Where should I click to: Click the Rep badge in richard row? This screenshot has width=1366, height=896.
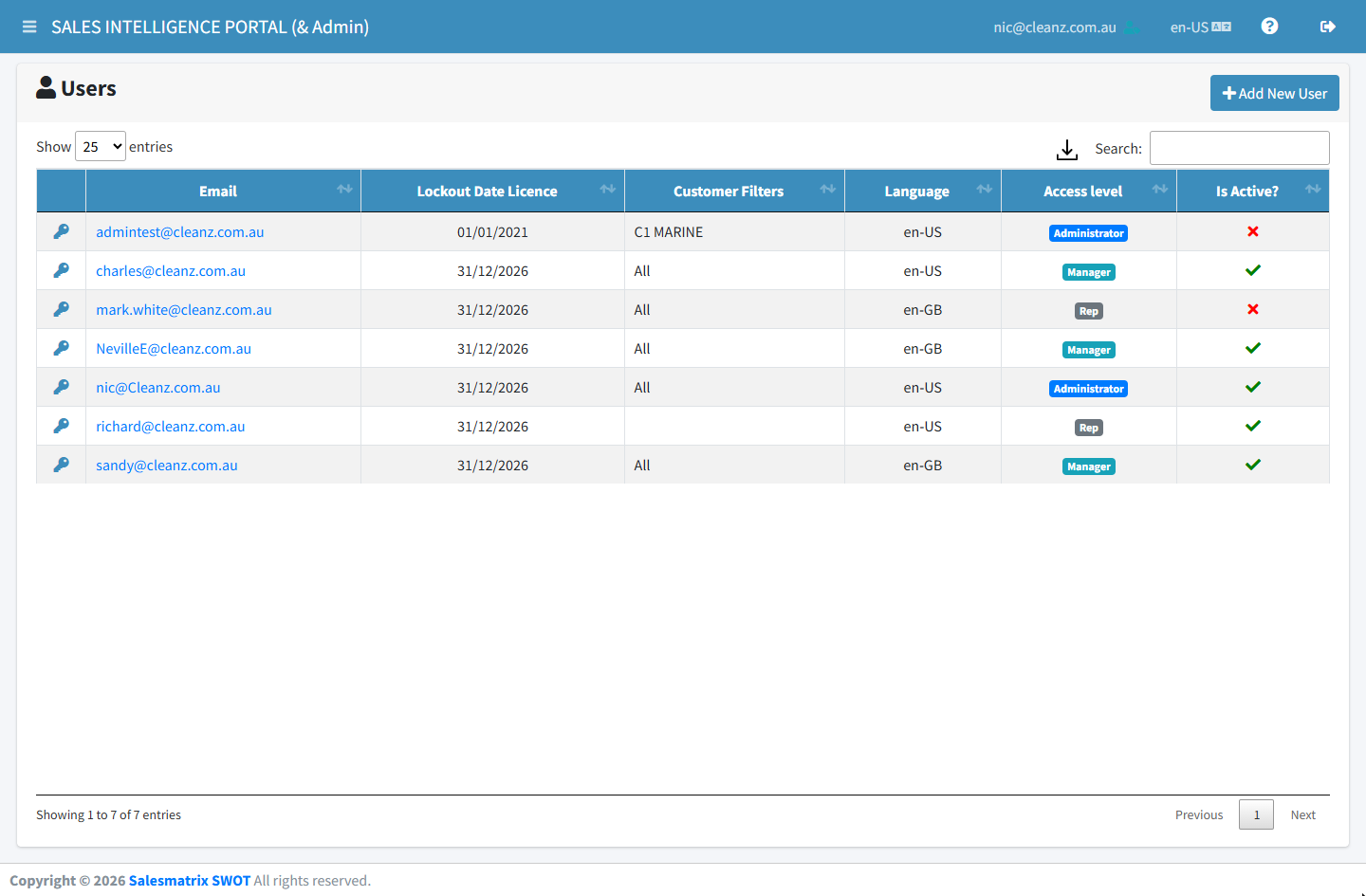1089,428
